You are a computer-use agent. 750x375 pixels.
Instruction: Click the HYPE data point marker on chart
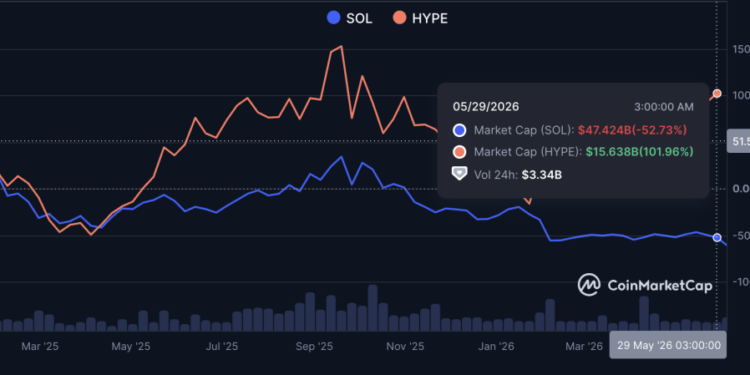[x=717, y=93]
